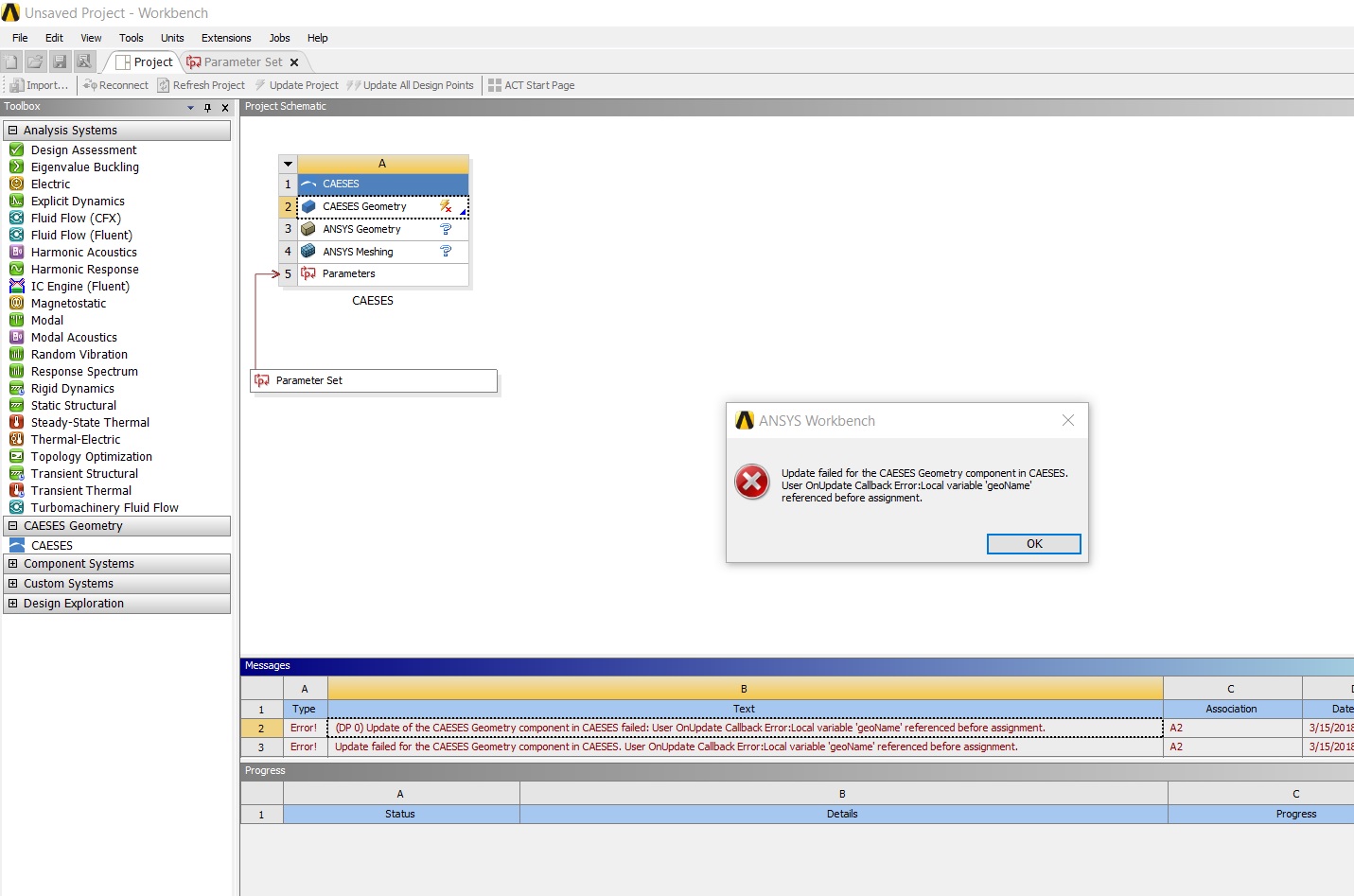Click the Topology Optimization icon

(16, 456)
